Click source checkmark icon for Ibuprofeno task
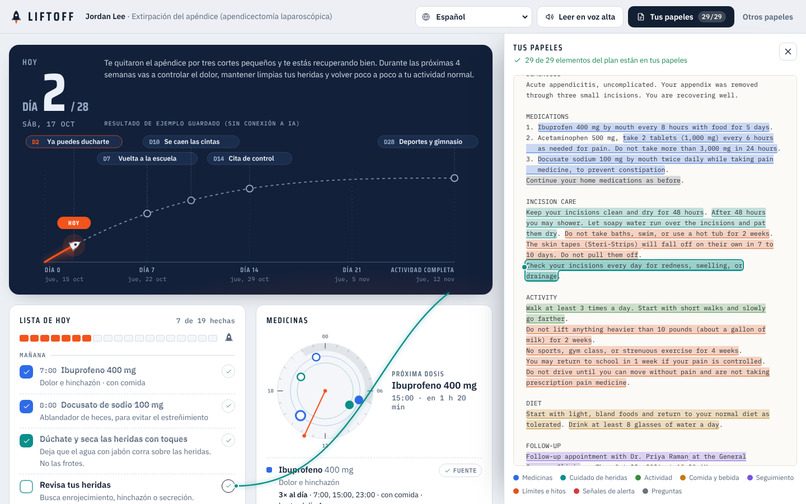 point(228,371)
